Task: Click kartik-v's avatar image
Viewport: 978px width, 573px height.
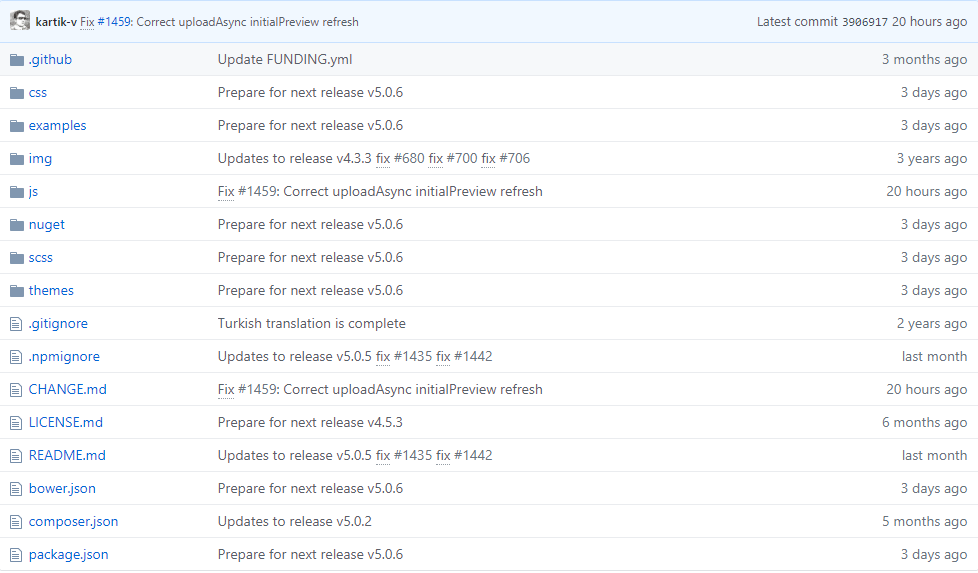Action: tap(20, 21)
